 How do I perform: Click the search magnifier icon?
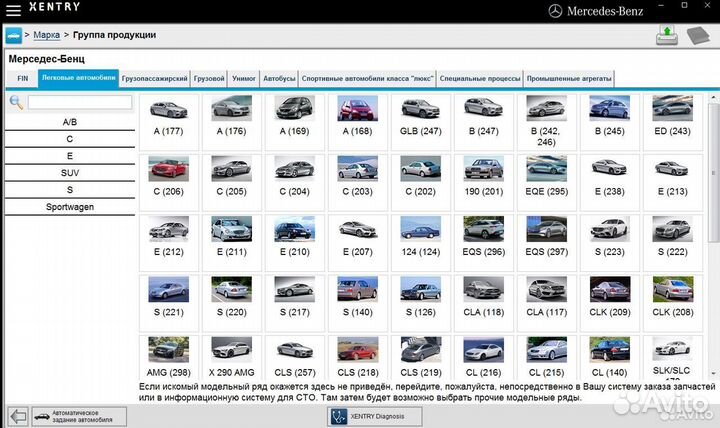point(16,102)
